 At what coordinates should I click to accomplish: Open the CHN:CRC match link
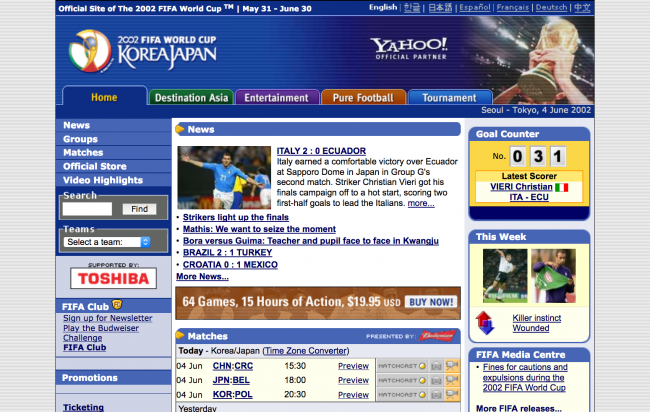coord(233,366)
